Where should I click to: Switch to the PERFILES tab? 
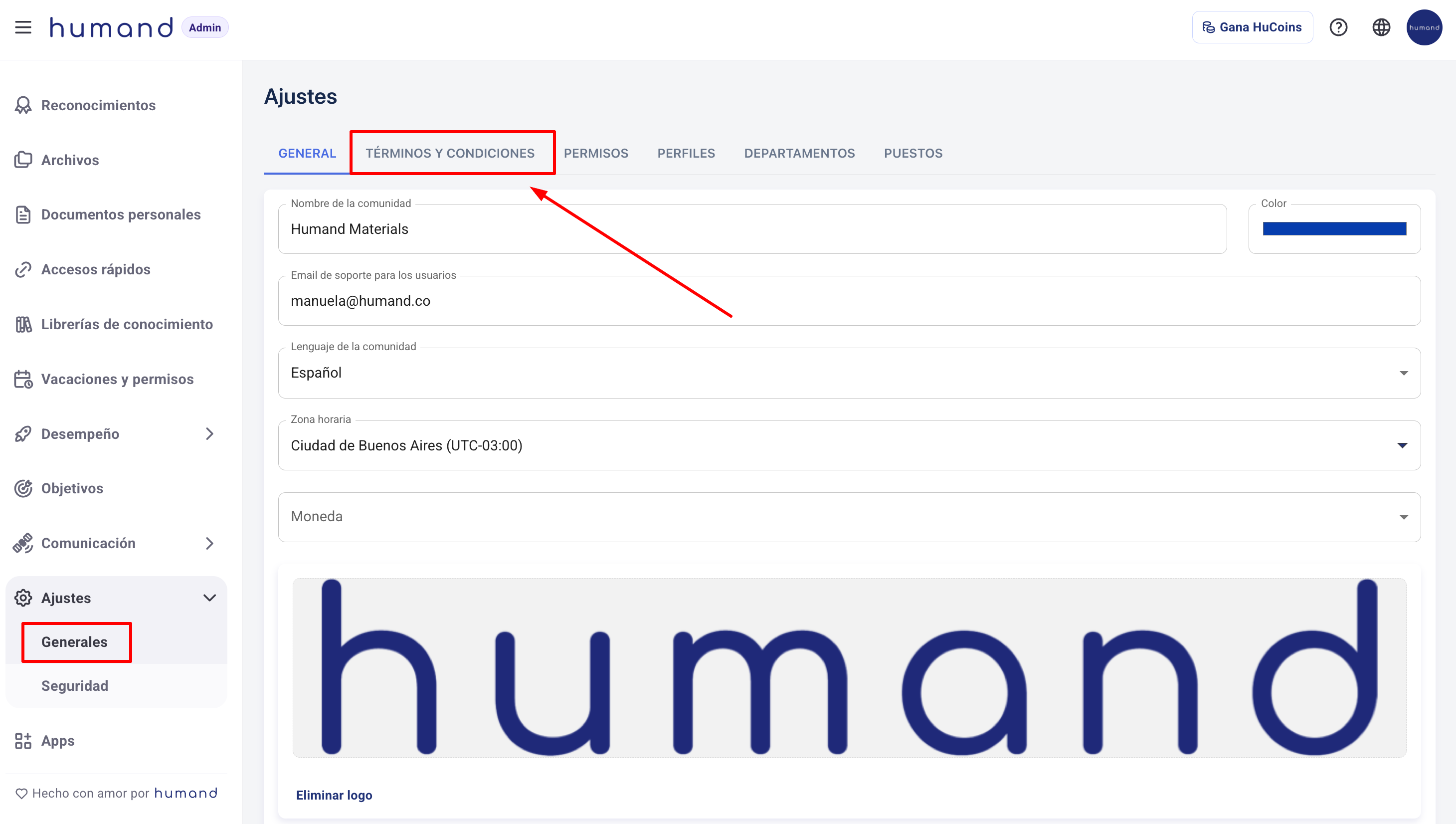coord(686,153)
